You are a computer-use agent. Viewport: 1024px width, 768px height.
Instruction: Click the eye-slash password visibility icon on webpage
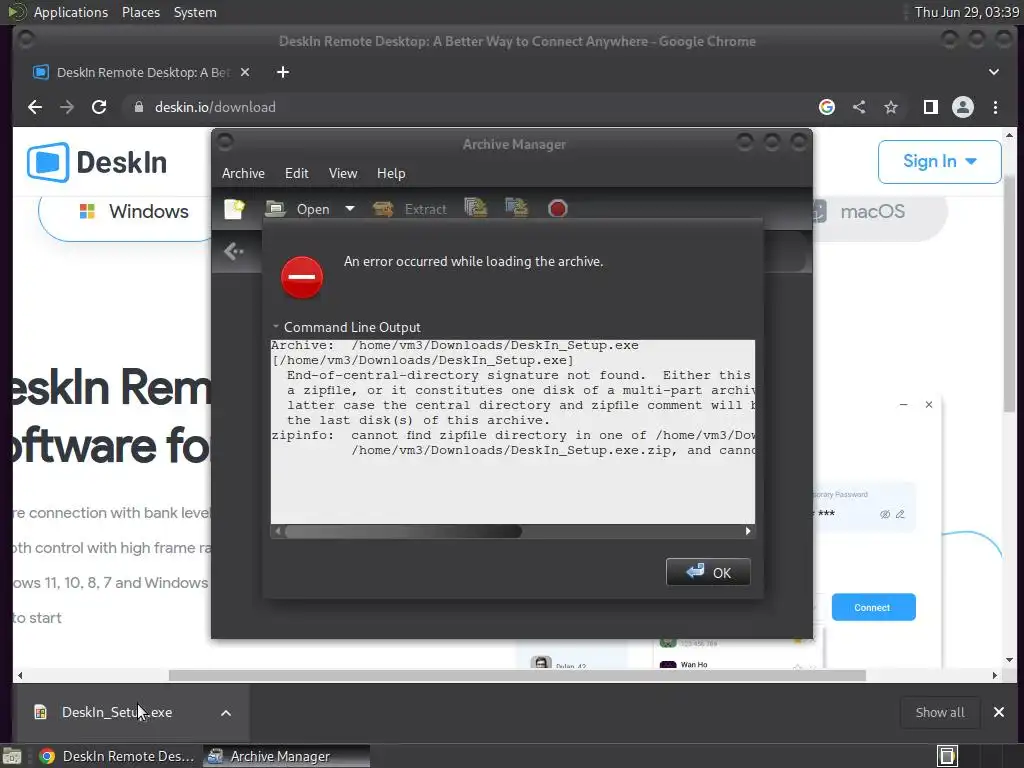click(x=885, y=514)
